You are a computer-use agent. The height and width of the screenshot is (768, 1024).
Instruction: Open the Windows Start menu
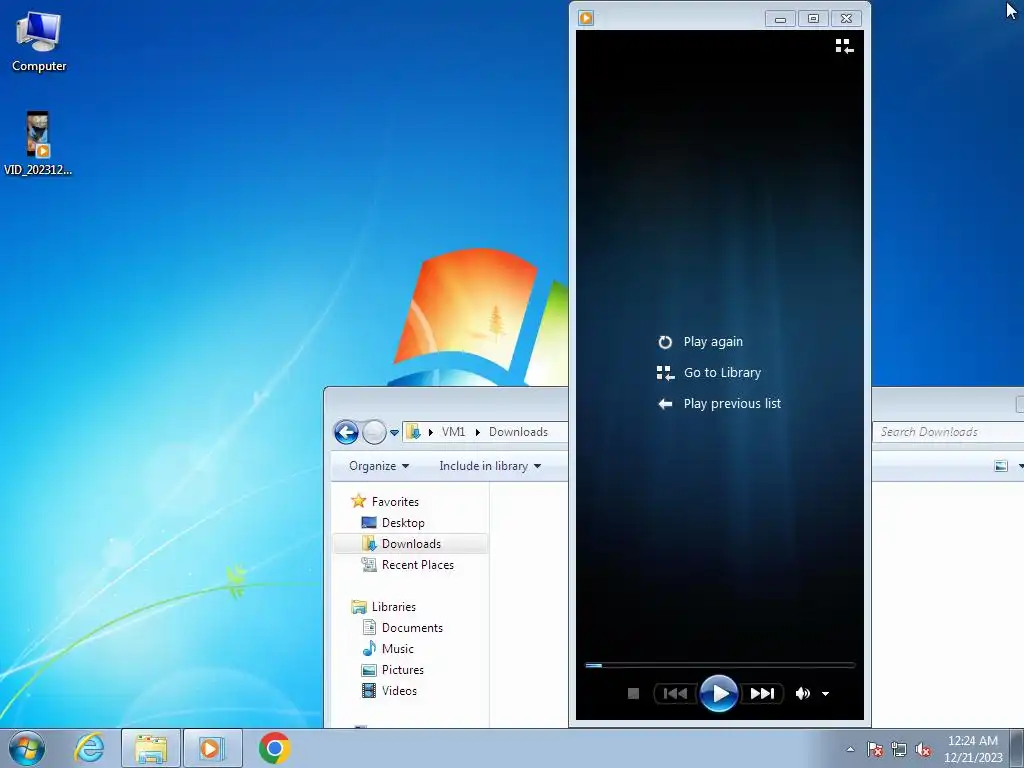pos(27,748)
